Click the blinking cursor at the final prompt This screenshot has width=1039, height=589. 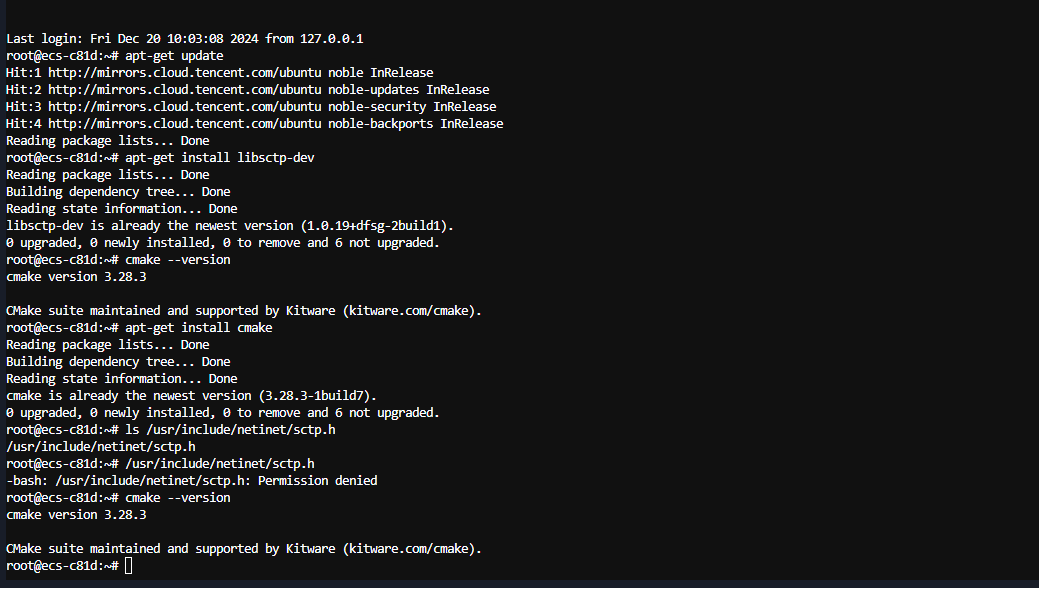click(x=129, y=565)
